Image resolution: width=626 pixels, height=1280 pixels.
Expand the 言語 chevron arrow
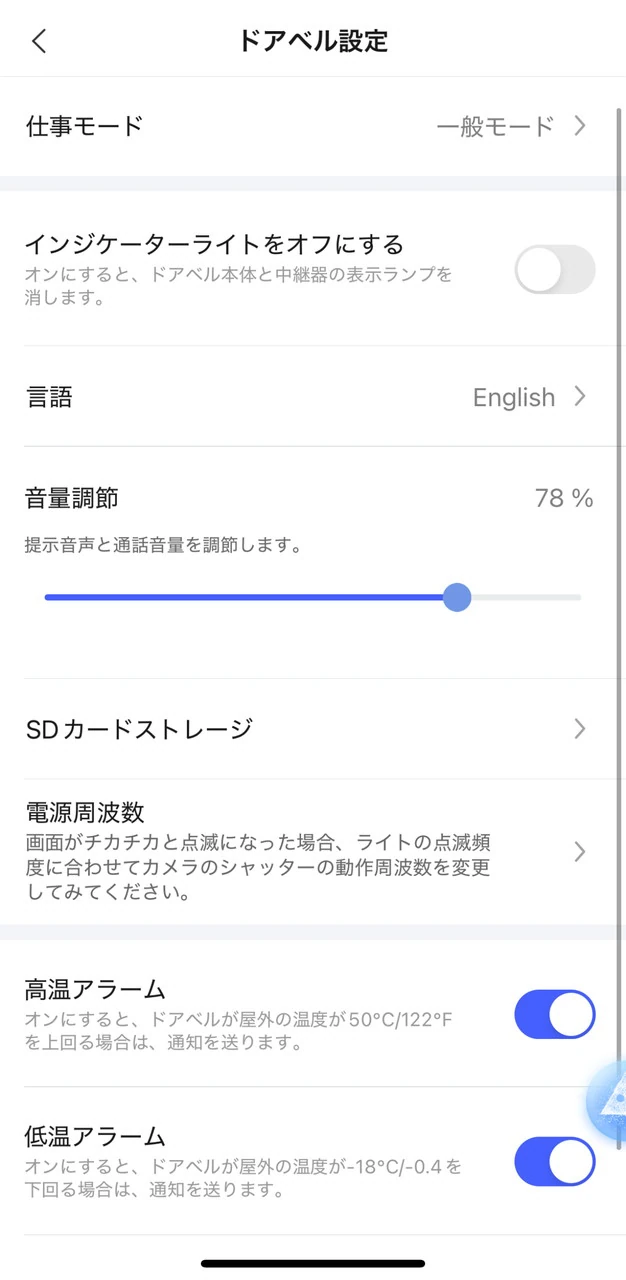[x=580, y=397]
